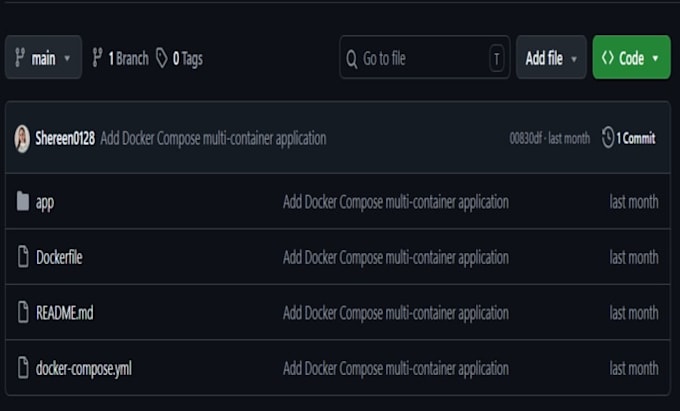Image resolution: width=680 pixels, height=411 pixels.
Task: Expand the Add file dropdown
Action: [x=551, y=57]
